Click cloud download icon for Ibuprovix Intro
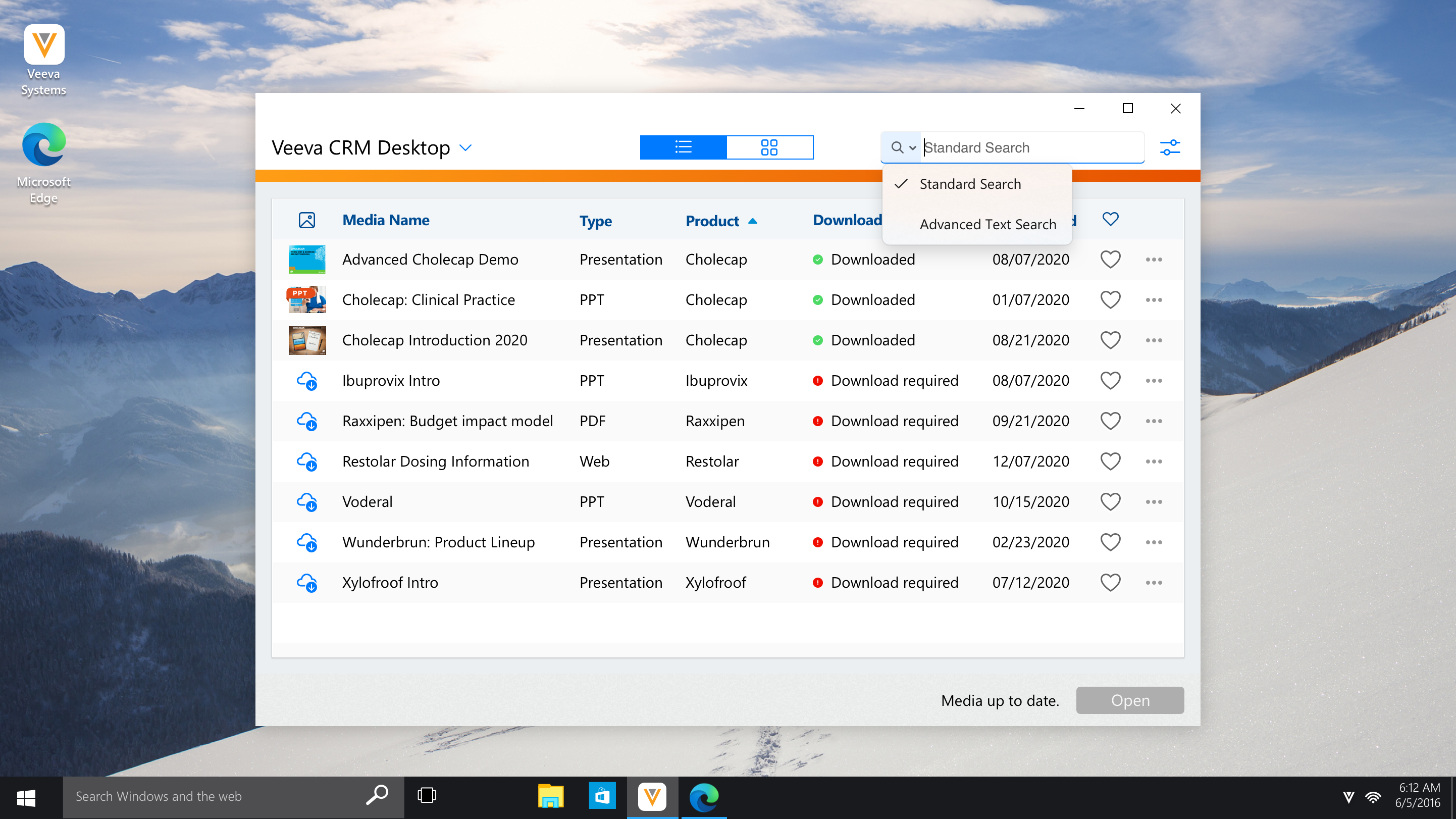Viewport: 1456px width, 819px height. point(307,381)
